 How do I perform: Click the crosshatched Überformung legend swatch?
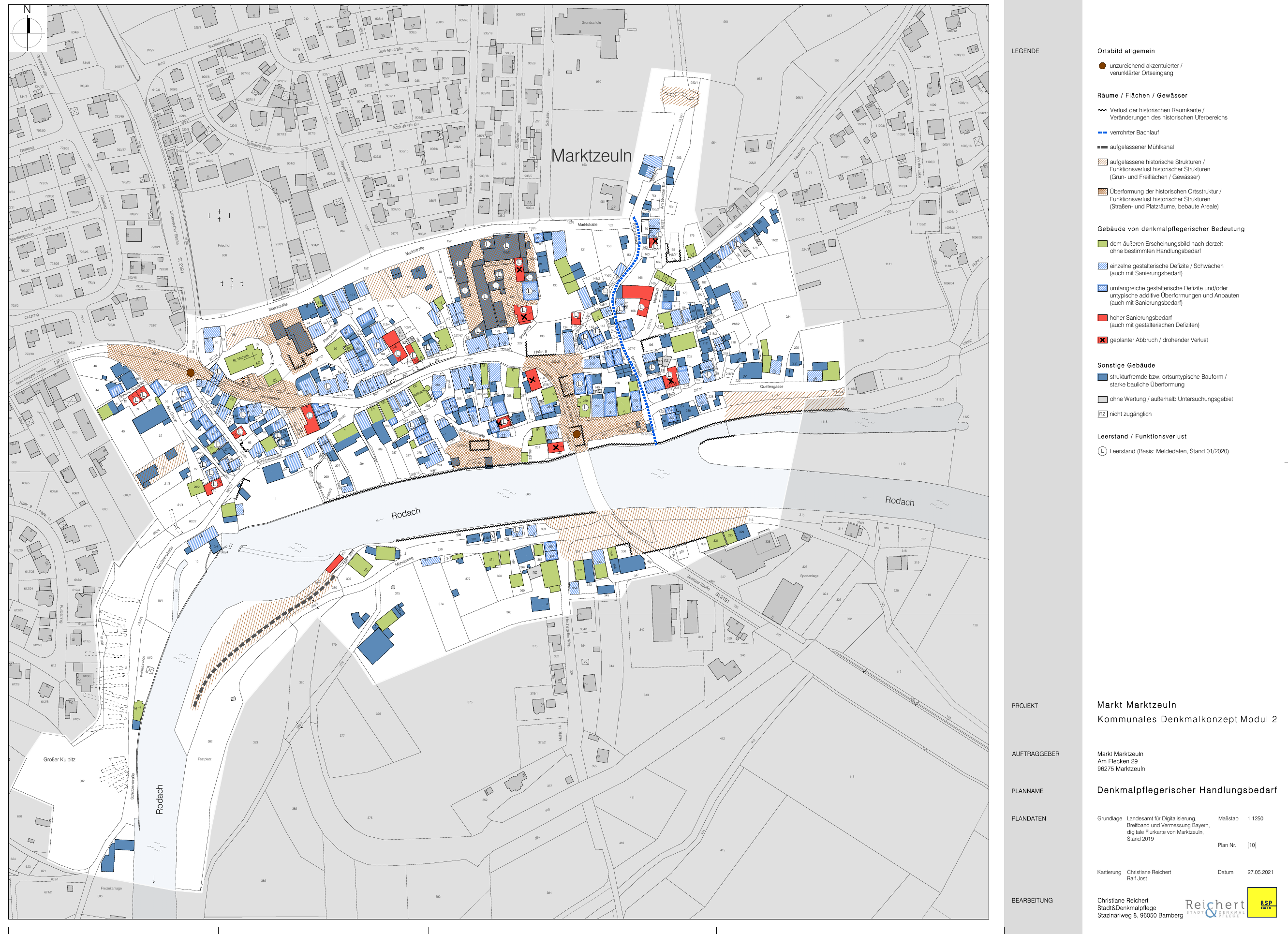pyautogui.click(x=1102, y=192)
